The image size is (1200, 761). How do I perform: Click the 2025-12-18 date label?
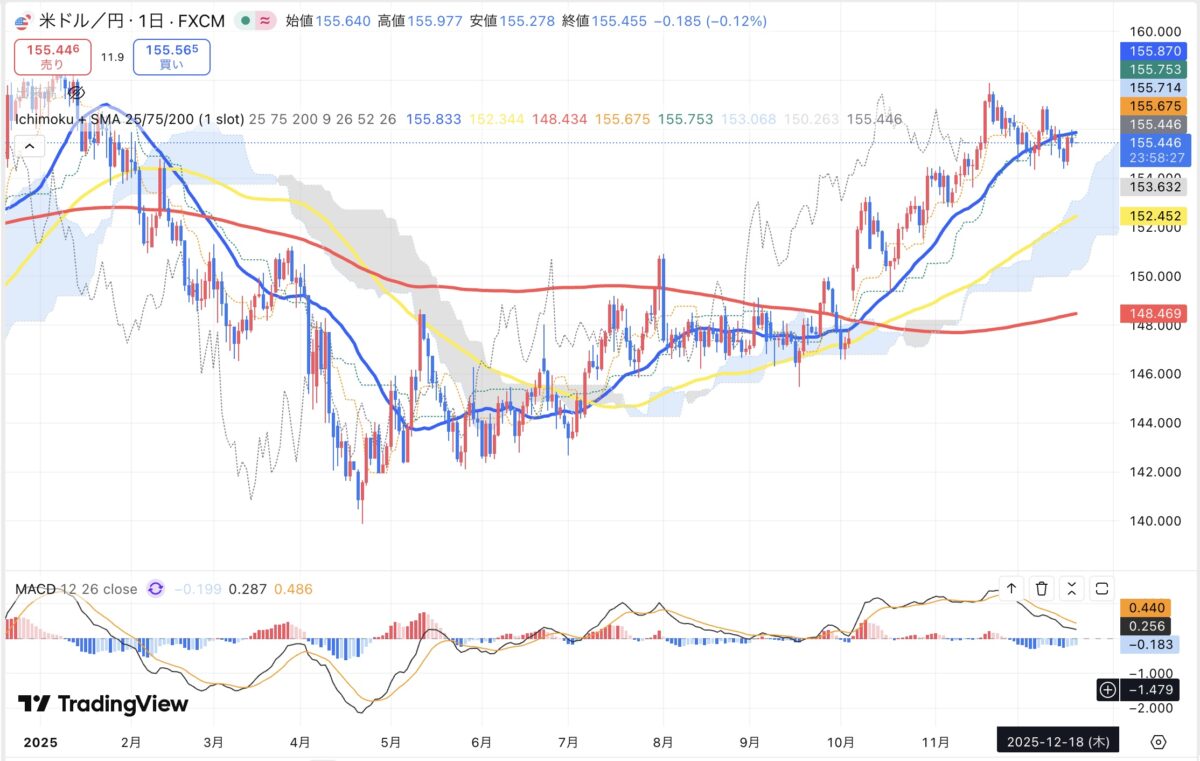[x=1058, y=741]
